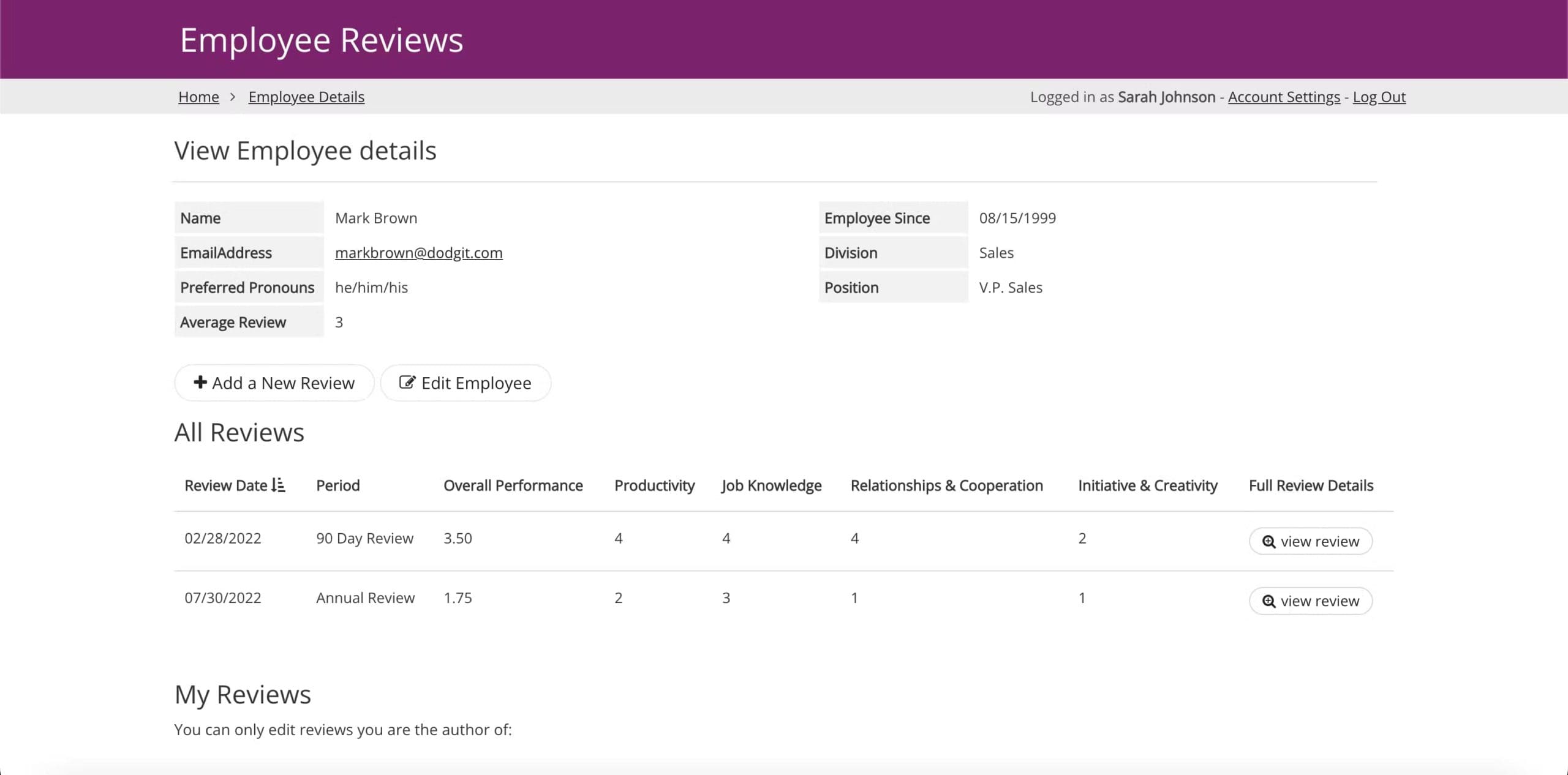The width and height of the screenshot is (1568, 775).
Task: Click the Overall Performance column header
Action: (x=513, y=485)
